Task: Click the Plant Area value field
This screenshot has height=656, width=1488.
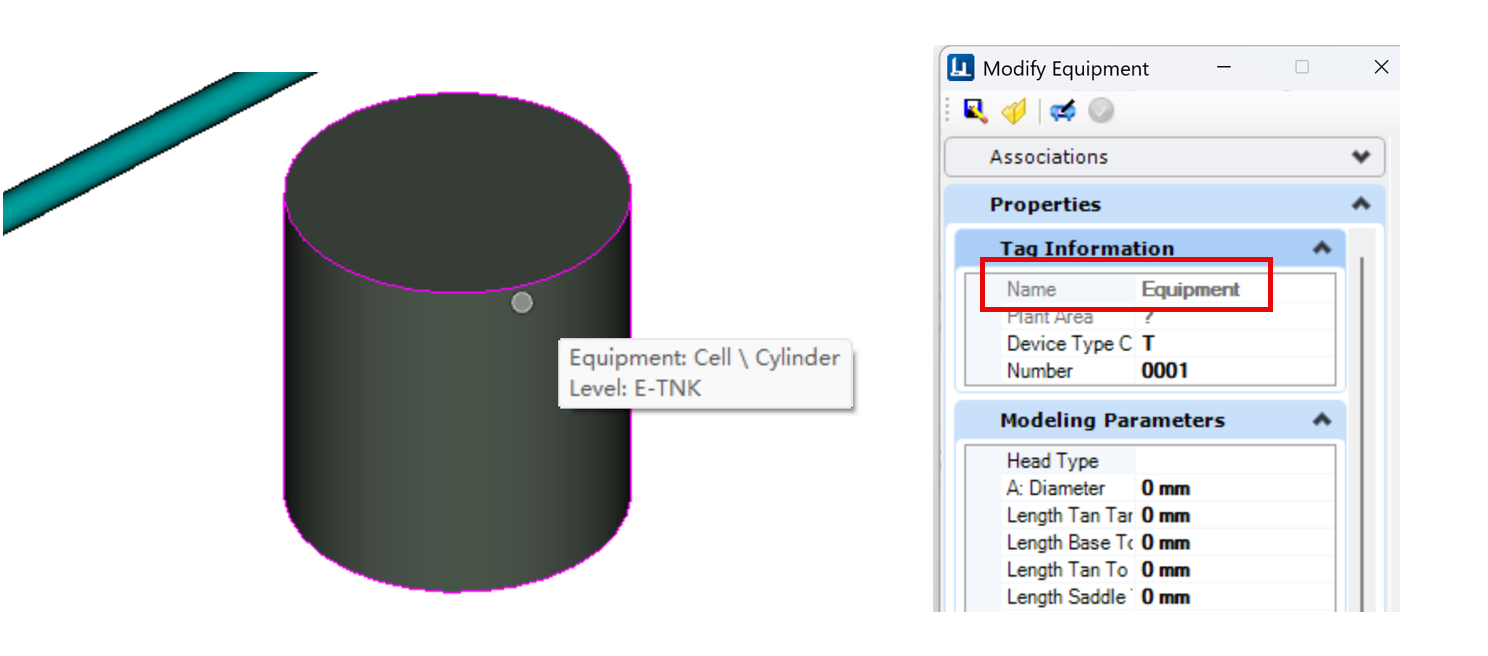Action: 1236,317
